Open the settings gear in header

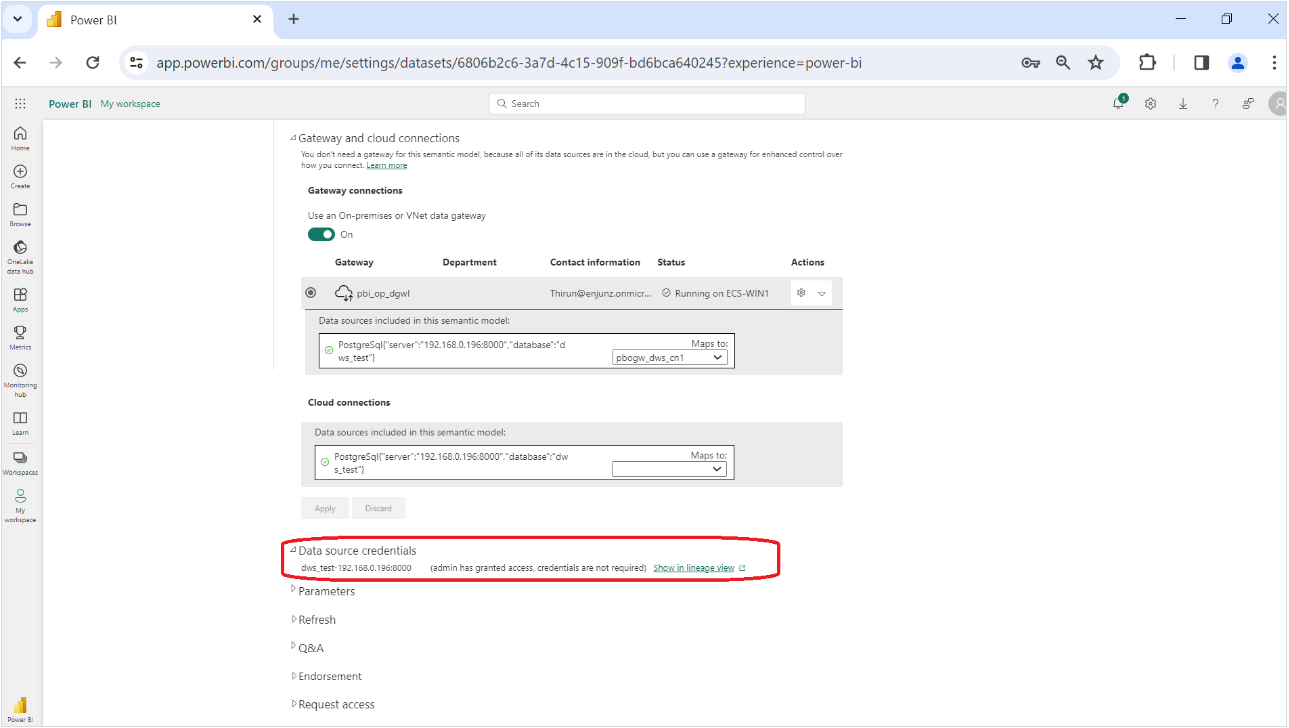pyautogui.click(x=1151, y=104)
